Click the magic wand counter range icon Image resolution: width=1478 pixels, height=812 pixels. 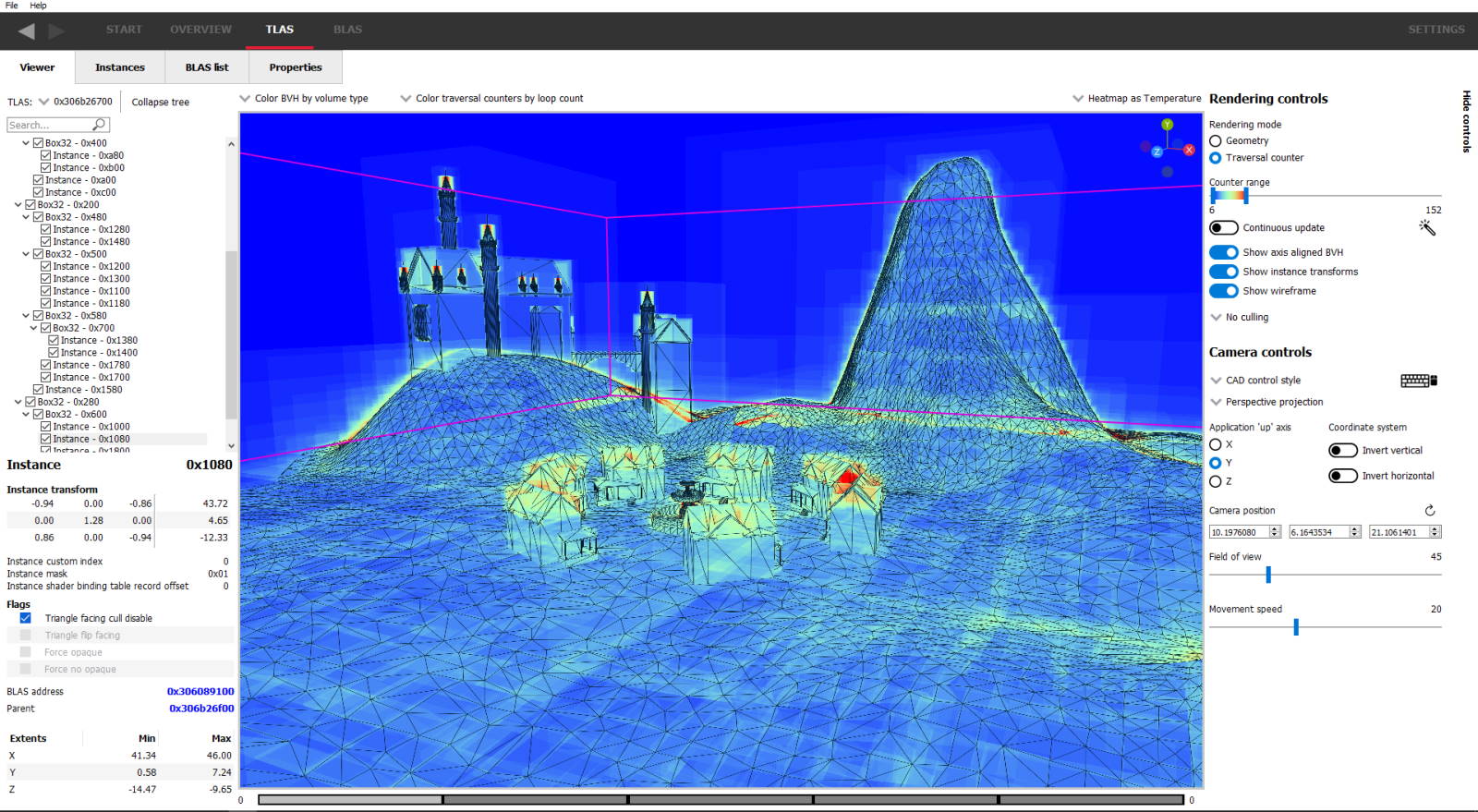tap(1427, 227)
